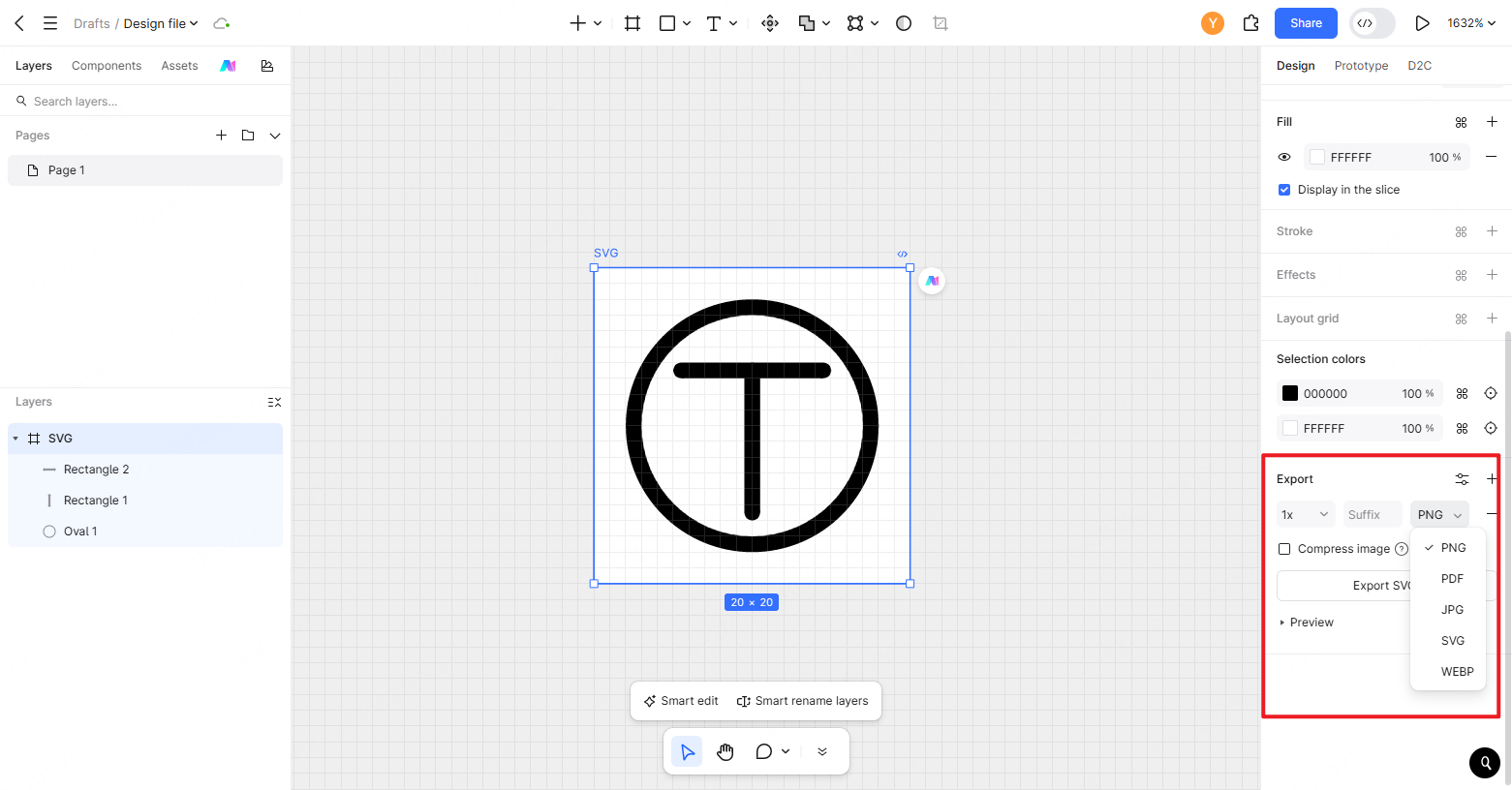Open the AI icon tab in left panel

(228, 66)
